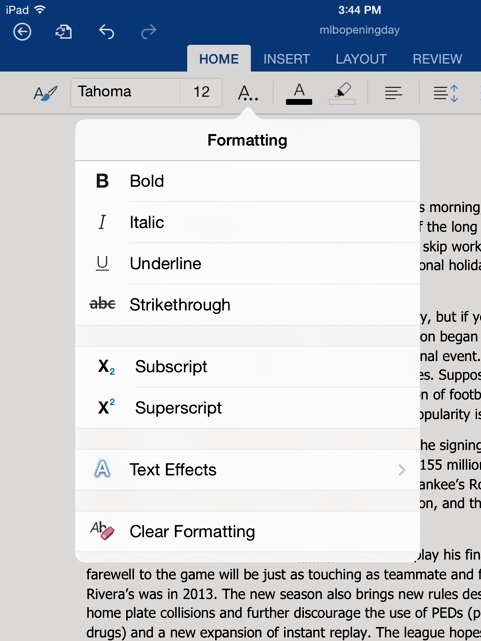Tap the highlighter pen icon

pos(342,93)
